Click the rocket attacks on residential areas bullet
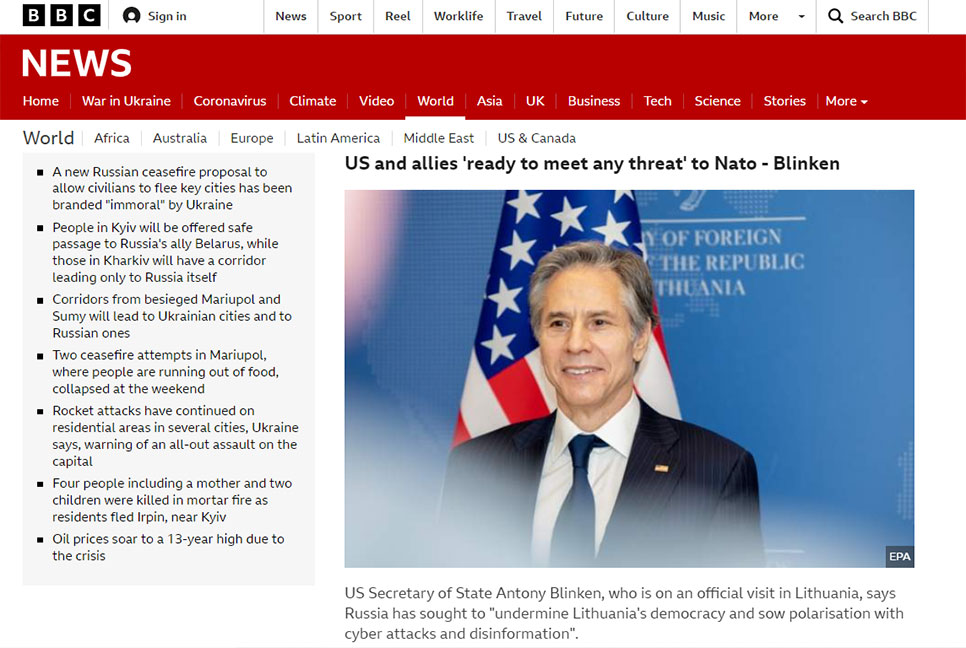This screenshot has height=648, width=966. (x=176, y=435)
